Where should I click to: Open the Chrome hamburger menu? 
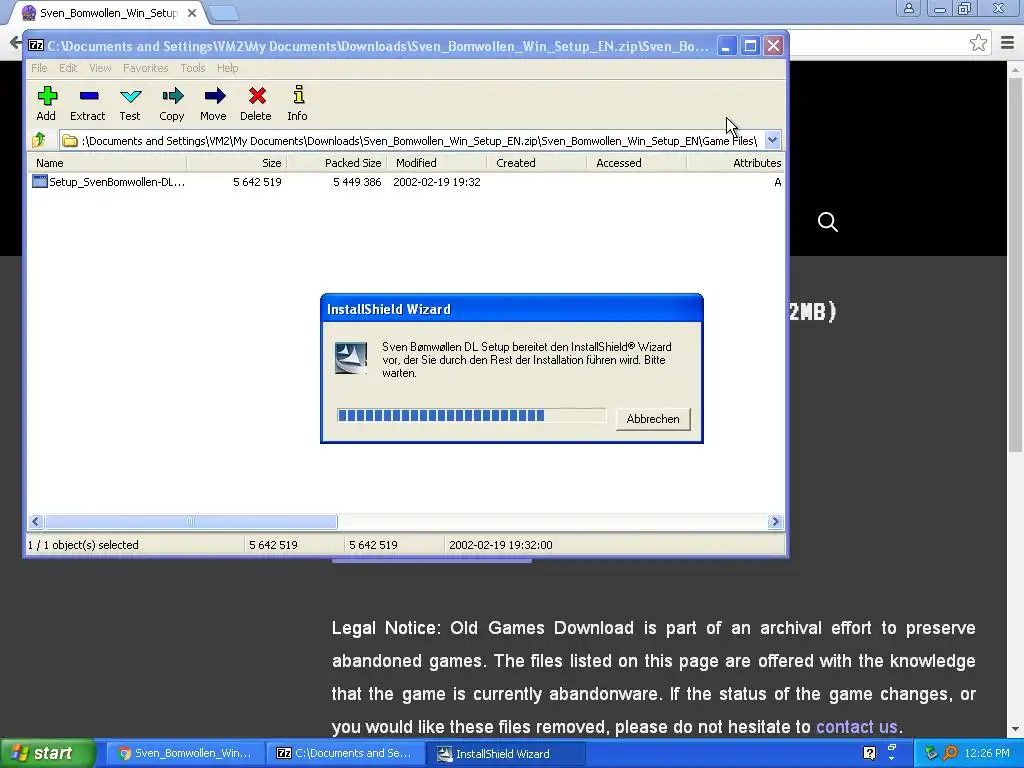[1008, 43]
